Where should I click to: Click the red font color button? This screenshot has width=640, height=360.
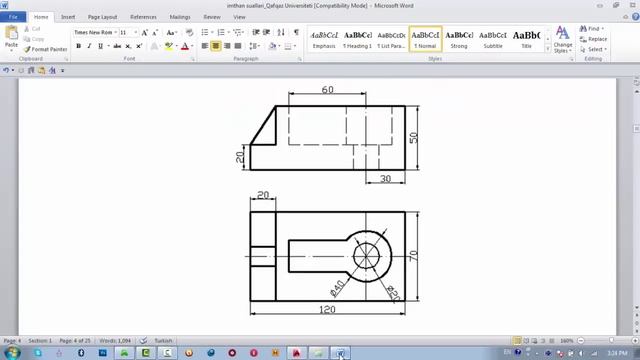coord(184,46)
